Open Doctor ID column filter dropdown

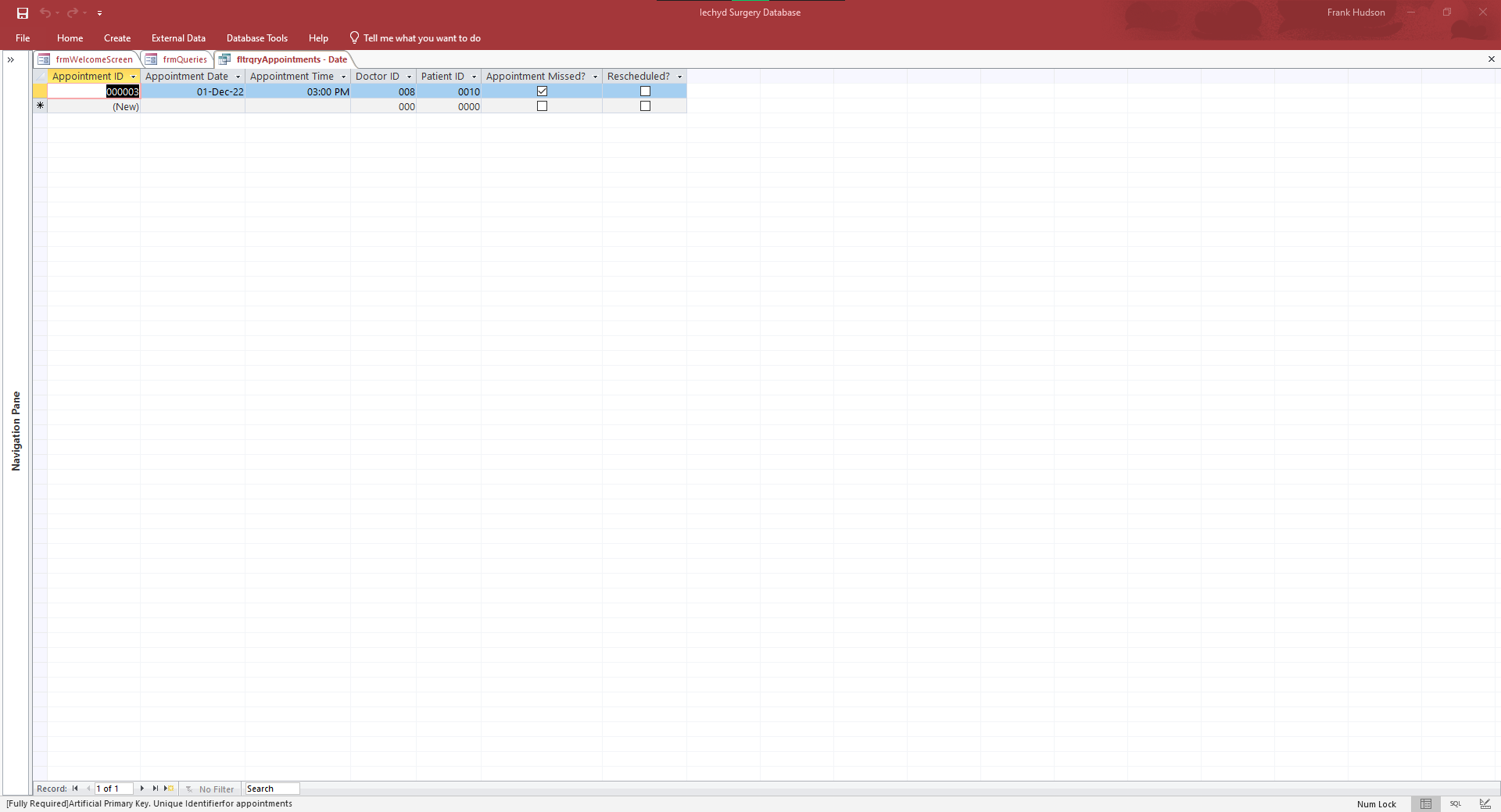tap(409, 77)
